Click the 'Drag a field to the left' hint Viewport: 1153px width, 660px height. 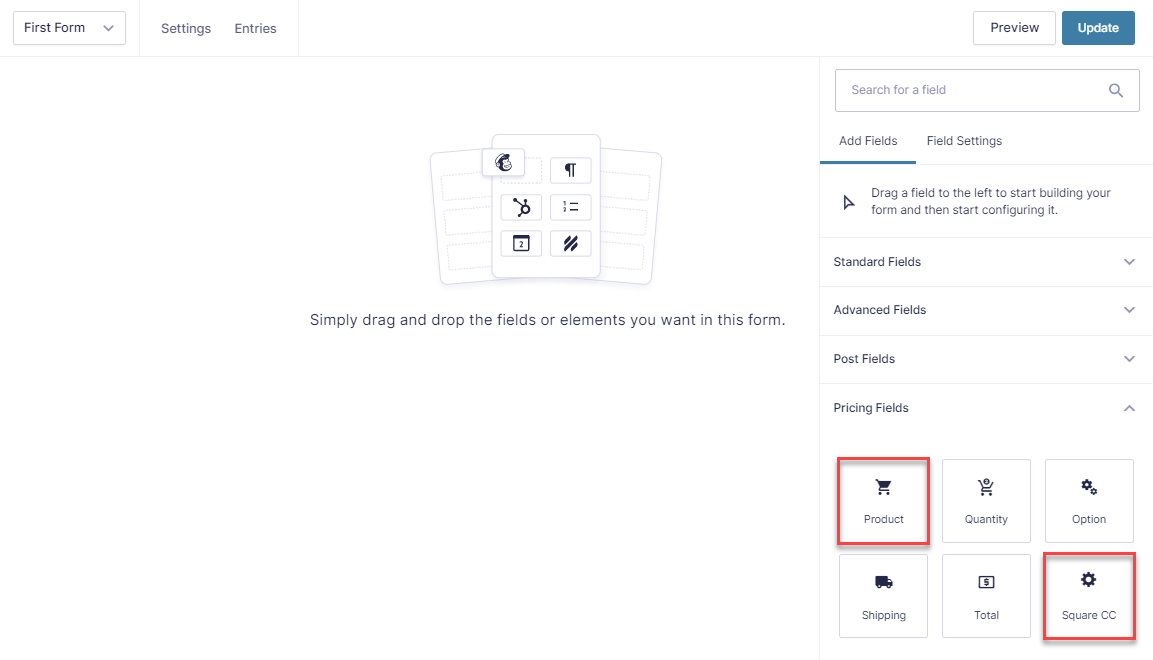click(x=990, y=201)
